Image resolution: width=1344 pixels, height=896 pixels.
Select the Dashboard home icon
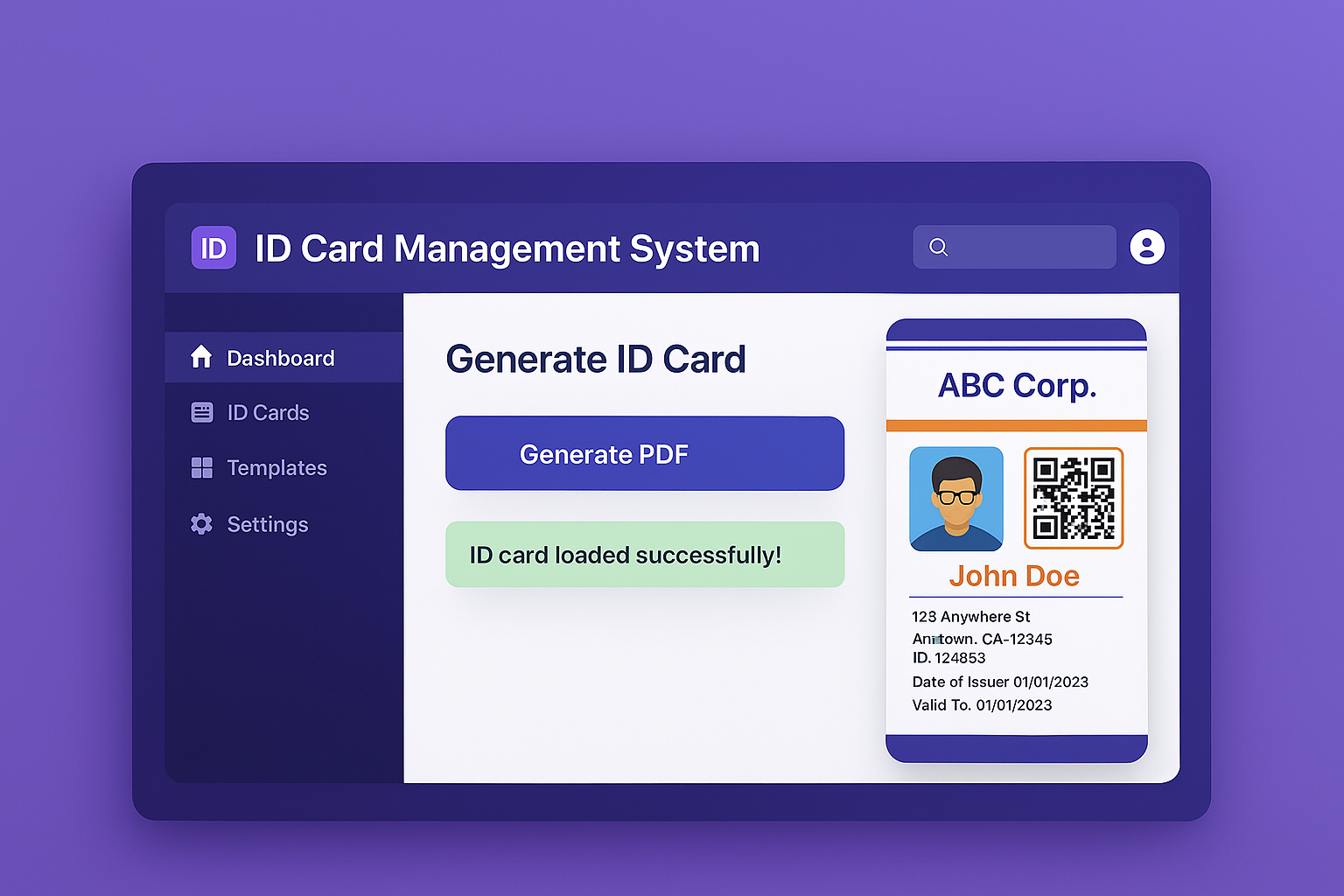pos(201,357)
